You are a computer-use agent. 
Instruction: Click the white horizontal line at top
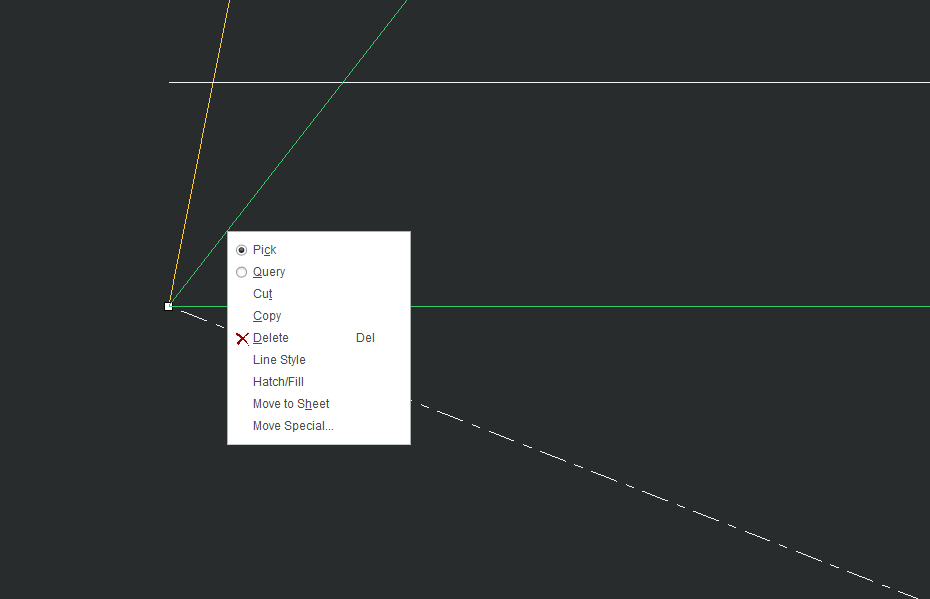click(x=549, y=82)
